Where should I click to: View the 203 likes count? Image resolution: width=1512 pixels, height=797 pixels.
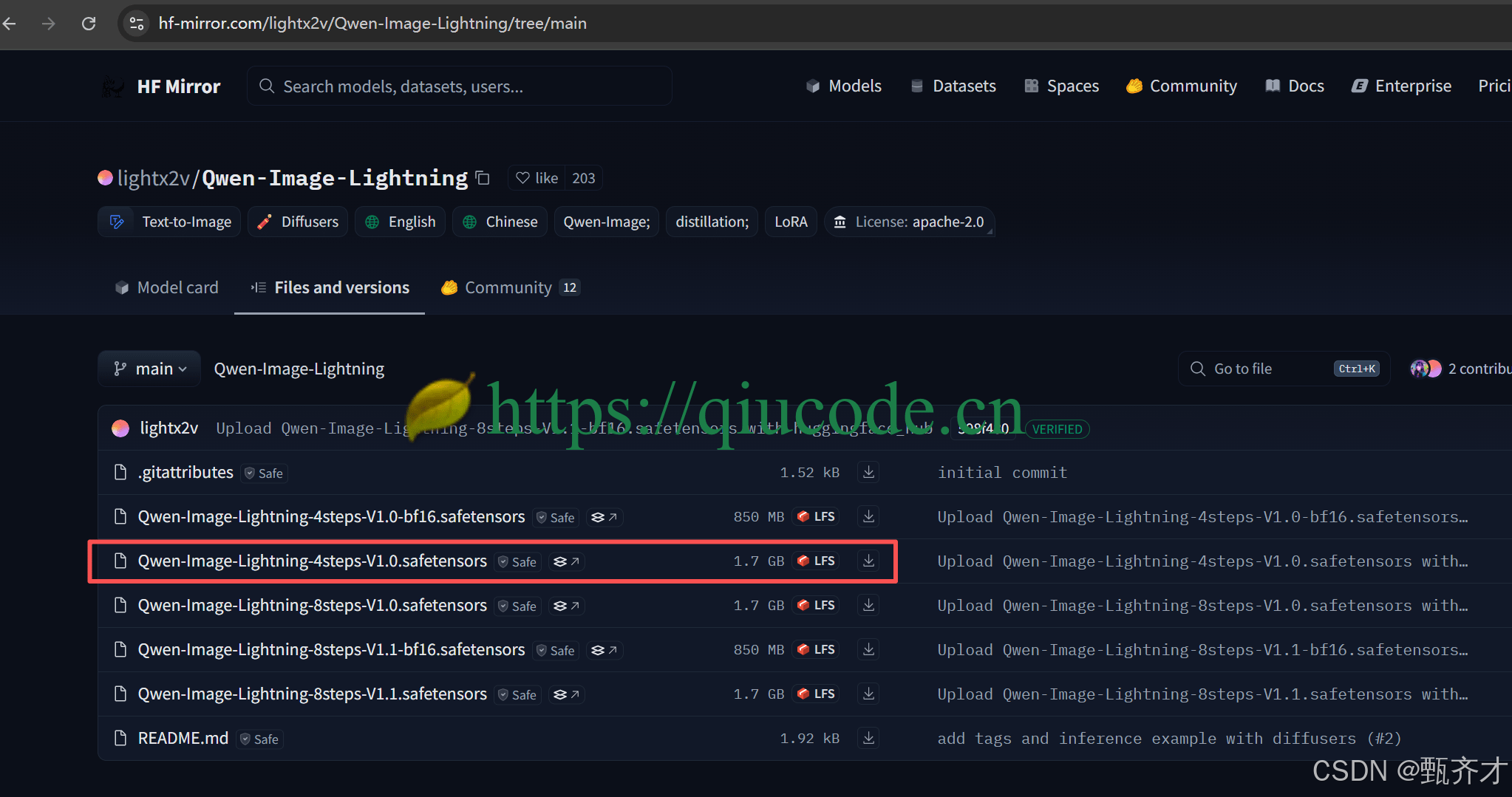[584, 178]
